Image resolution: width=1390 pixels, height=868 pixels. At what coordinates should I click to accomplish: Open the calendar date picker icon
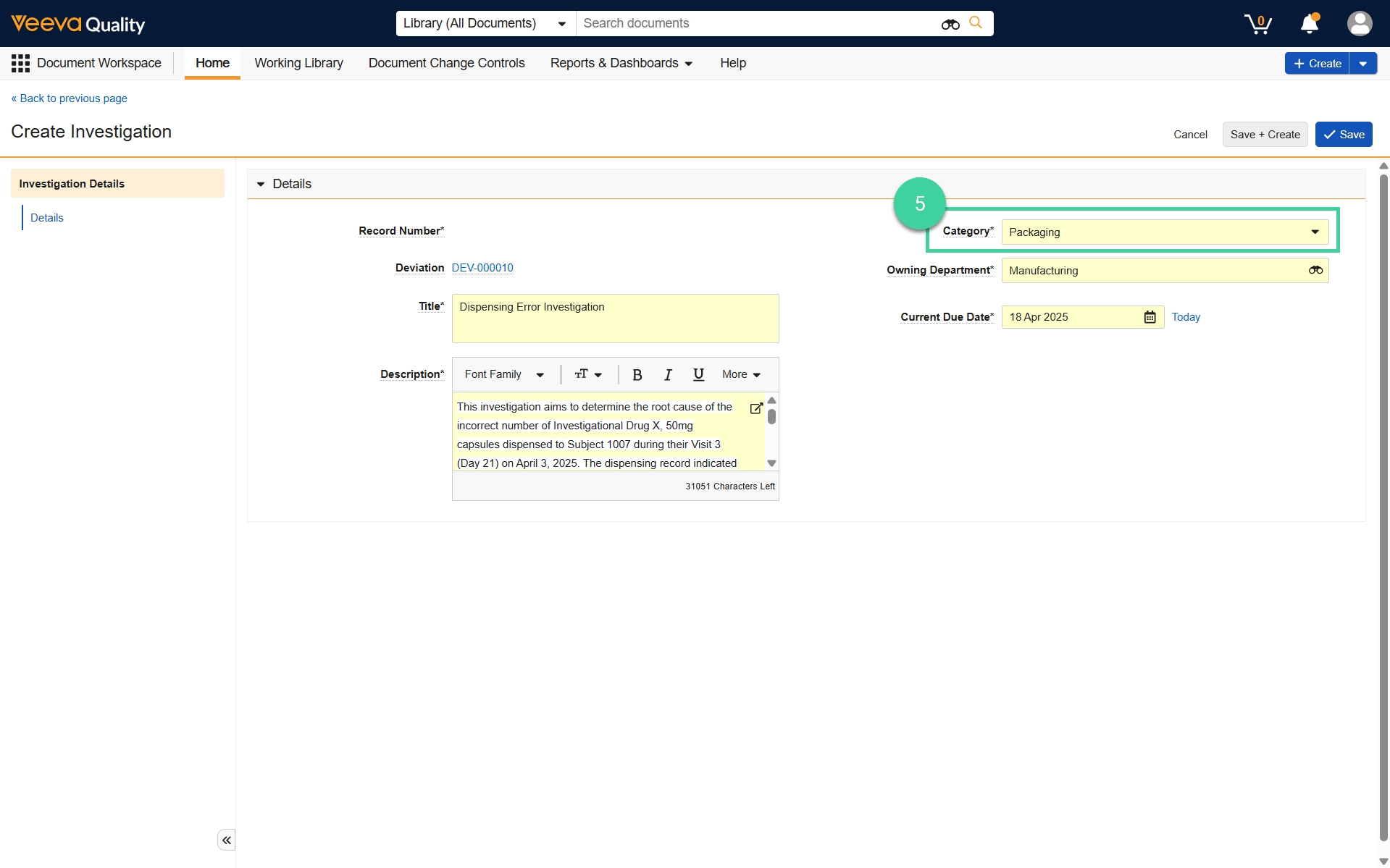(1150, 317)
